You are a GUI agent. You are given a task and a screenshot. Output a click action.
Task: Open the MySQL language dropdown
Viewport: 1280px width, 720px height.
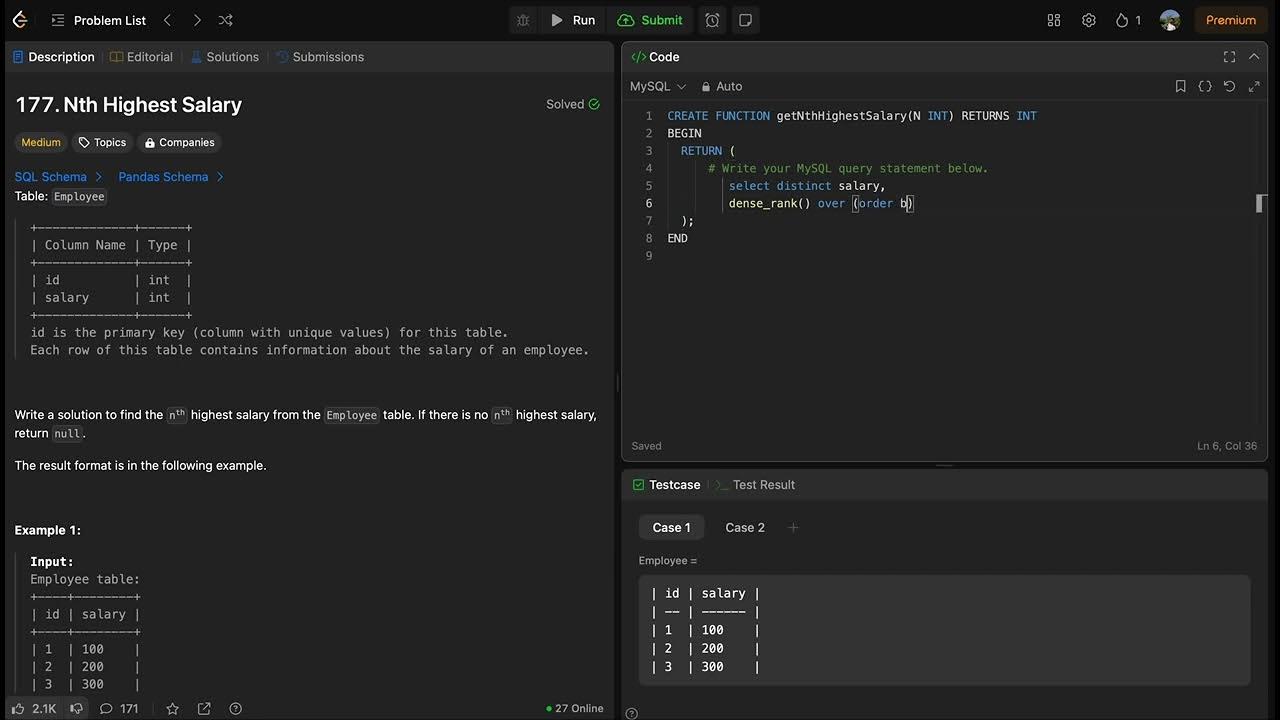point(657,87)
